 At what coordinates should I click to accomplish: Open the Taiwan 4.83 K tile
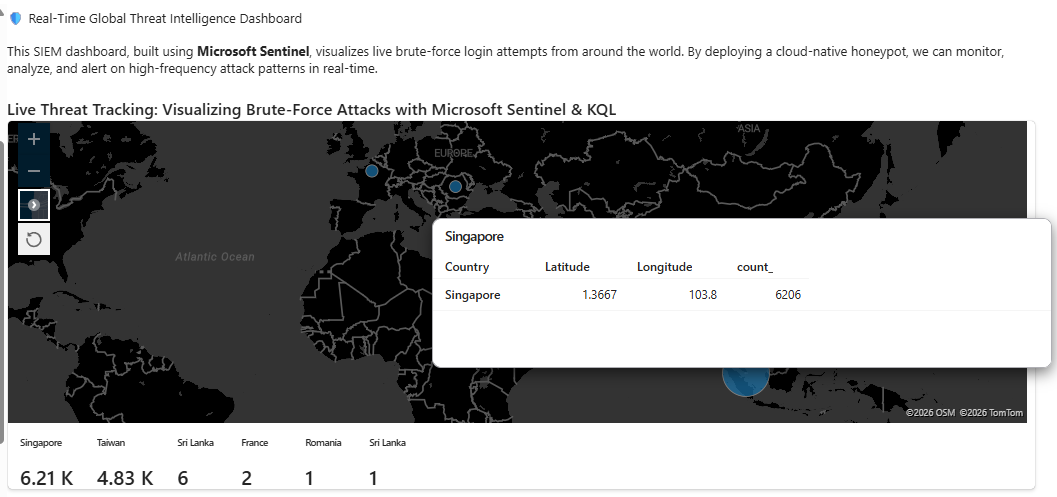click(125, 462)
